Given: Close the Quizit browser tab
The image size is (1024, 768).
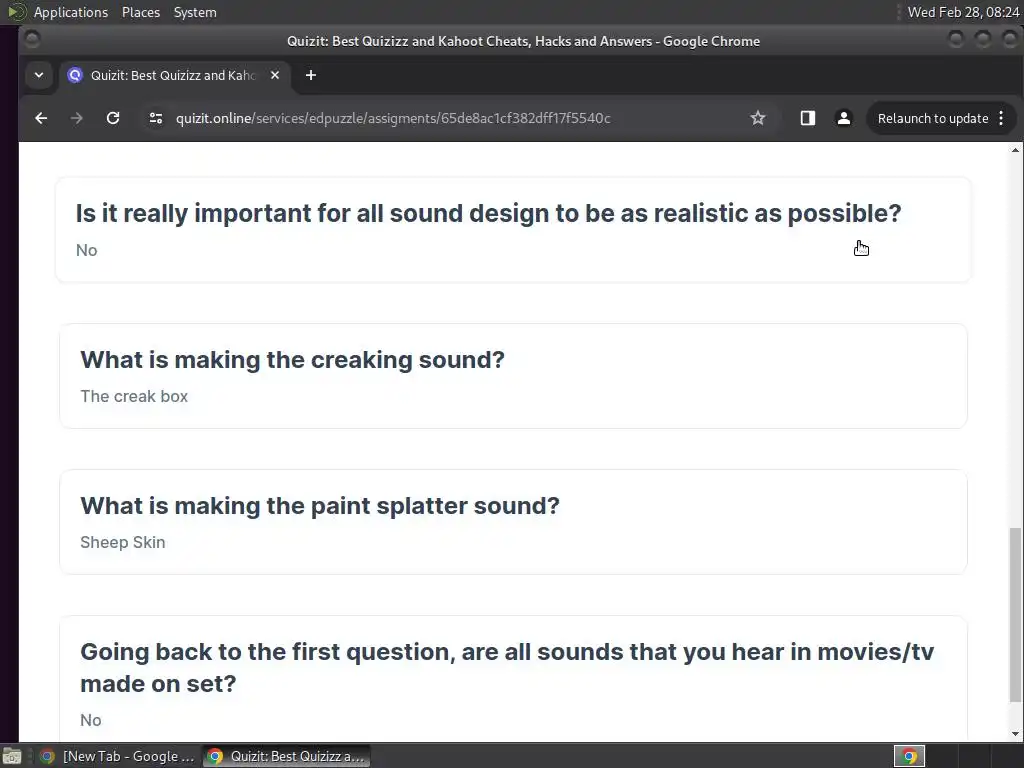Looking at the screenshot, I should (x=275, y=75).
